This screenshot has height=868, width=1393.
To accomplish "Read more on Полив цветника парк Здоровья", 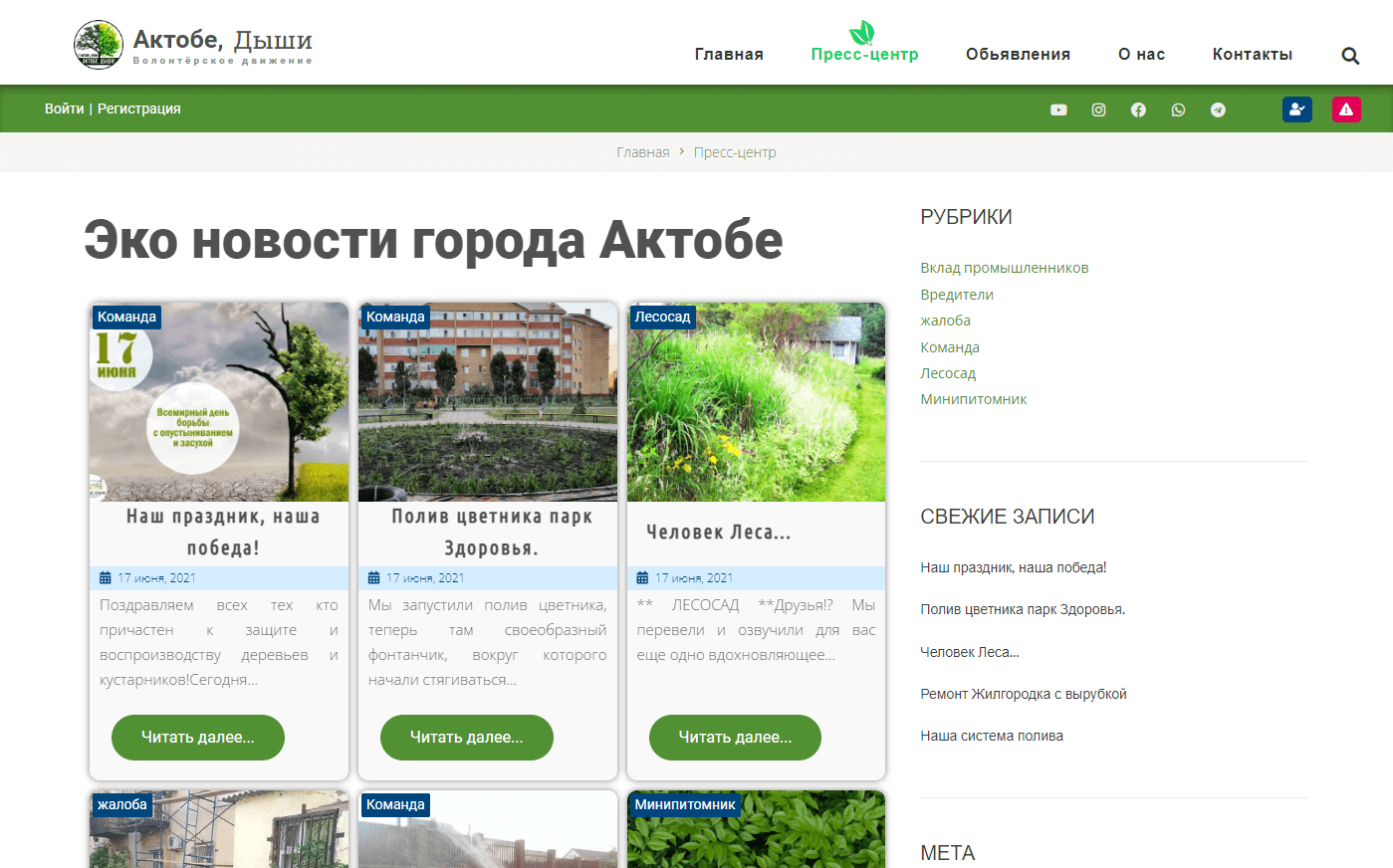I will point(467,738).
